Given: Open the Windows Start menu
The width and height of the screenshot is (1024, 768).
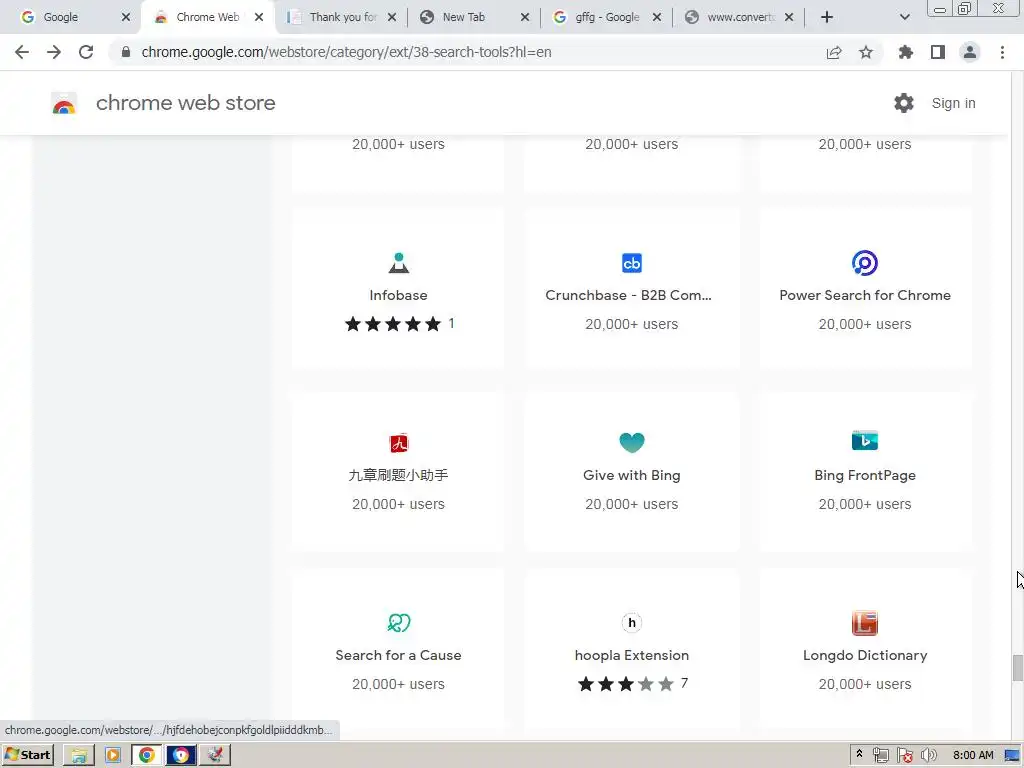Looking at the screenshot, I should [x=27, y=755].
